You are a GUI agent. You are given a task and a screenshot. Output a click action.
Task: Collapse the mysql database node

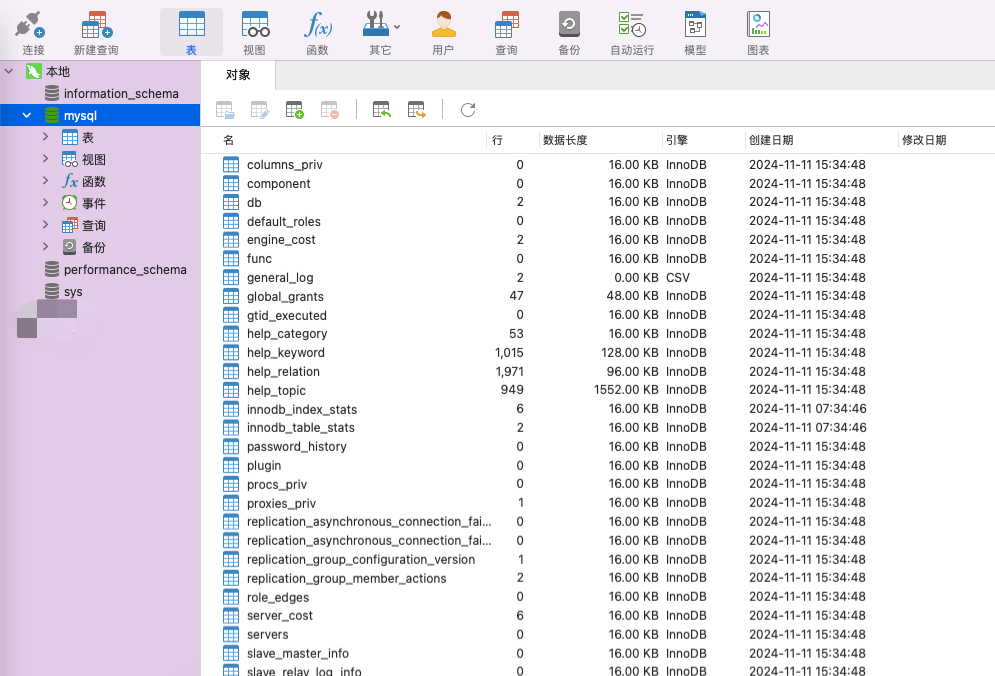(27, 116)
